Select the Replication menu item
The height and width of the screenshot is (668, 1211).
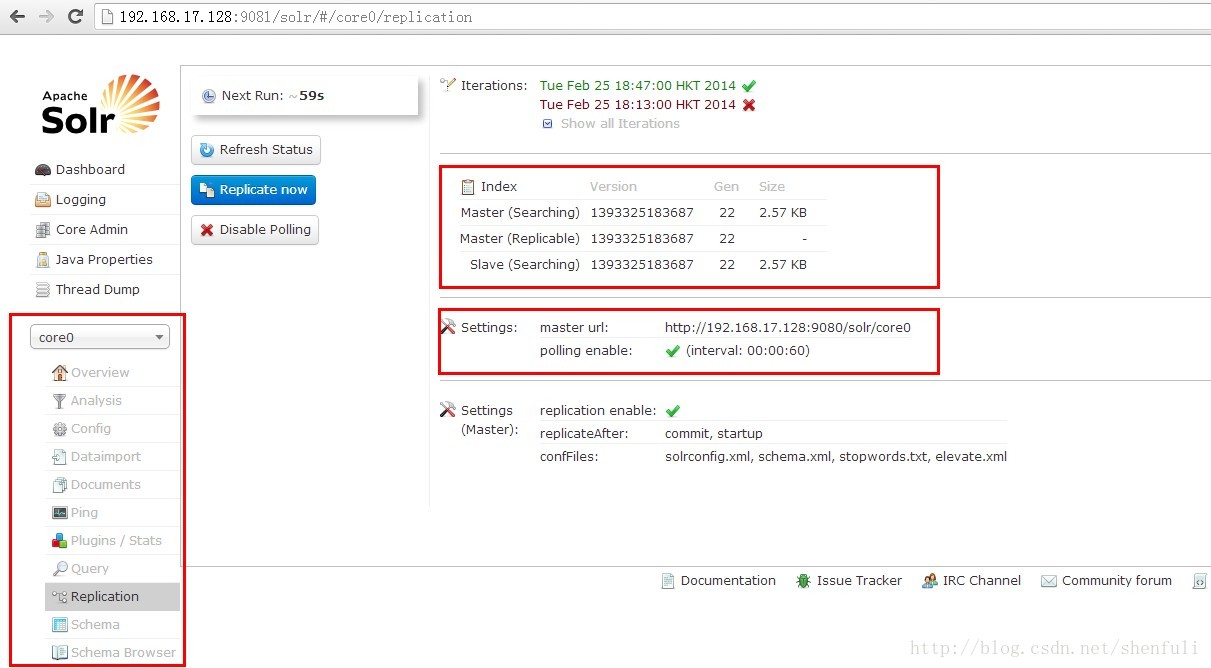112,597
